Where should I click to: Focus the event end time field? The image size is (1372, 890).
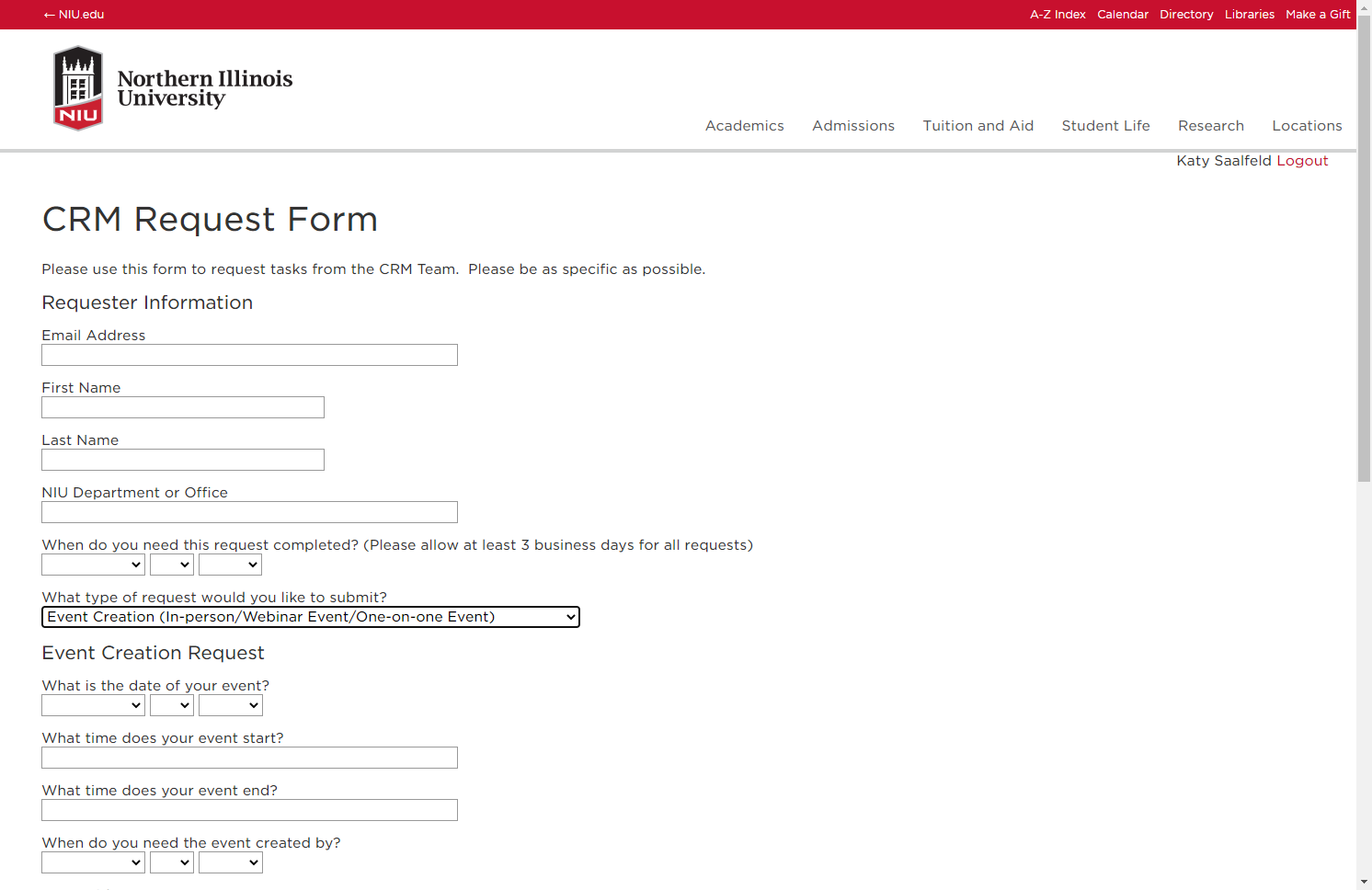(249, 810)
